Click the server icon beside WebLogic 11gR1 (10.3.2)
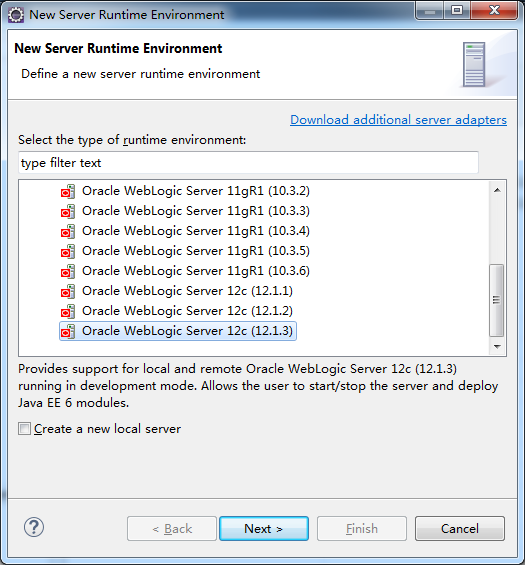This screenshot has width=525, height=565. pos(68,191)
